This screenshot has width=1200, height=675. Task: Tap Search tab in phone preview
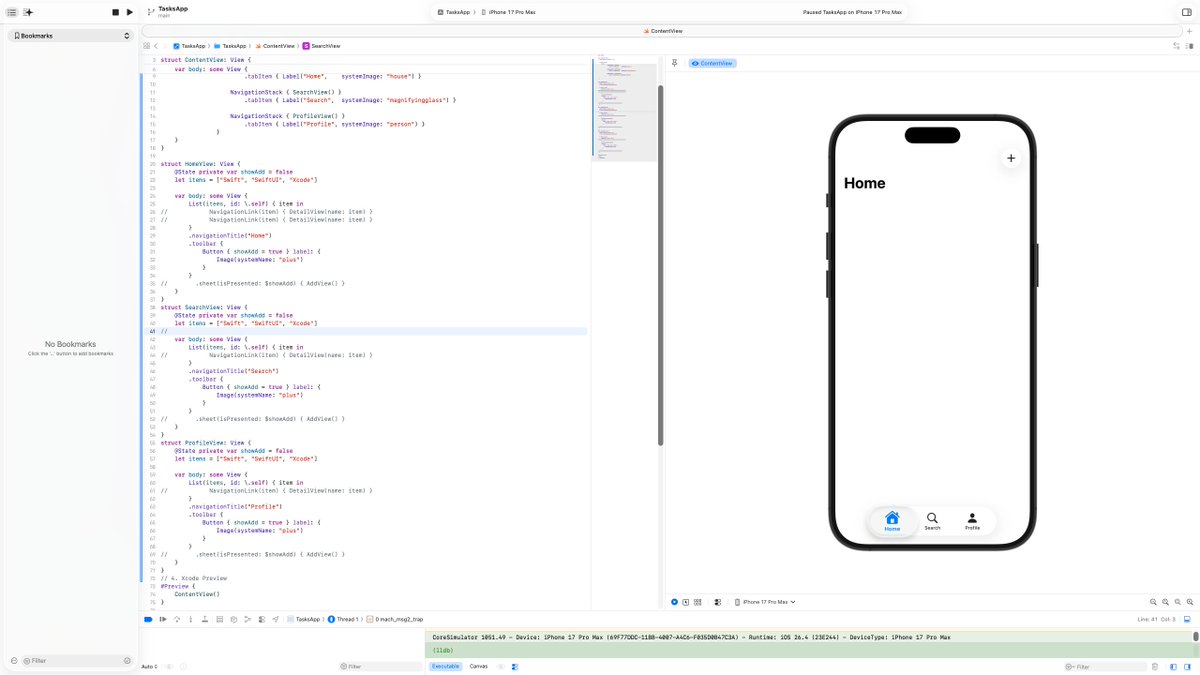point(932,521)
